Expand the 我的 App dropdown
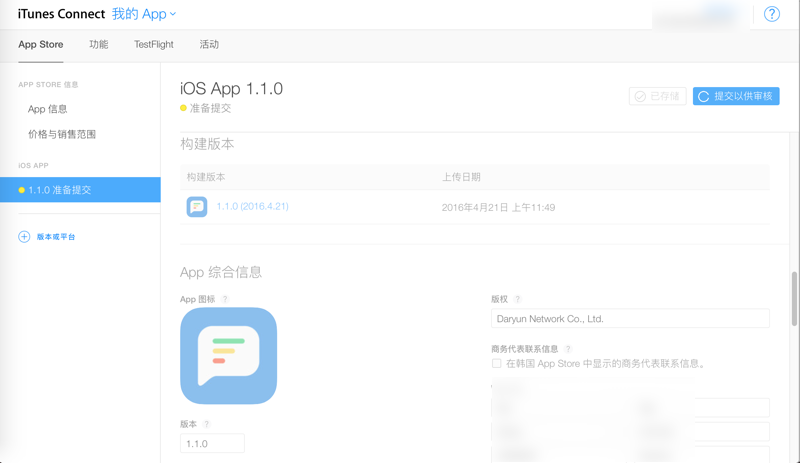 (144, 14)
